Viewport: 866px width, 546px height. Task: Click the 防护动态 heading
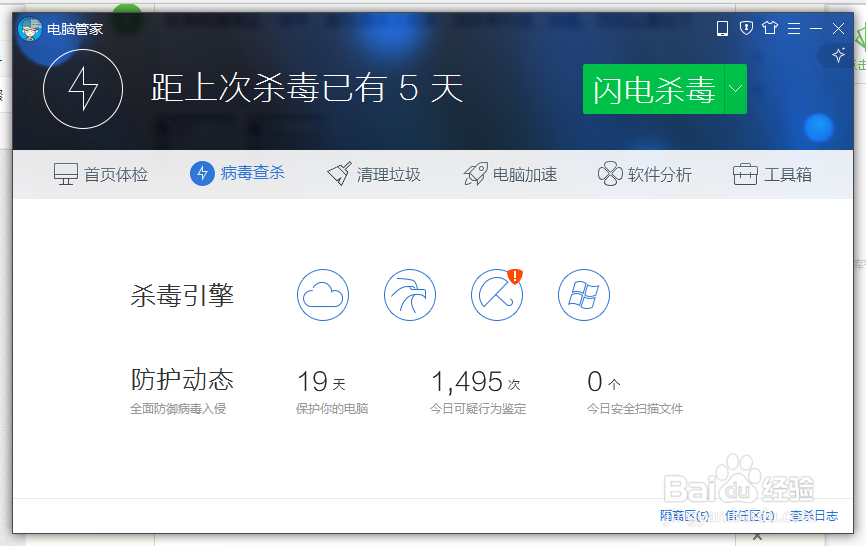click(x=182, y=380)
